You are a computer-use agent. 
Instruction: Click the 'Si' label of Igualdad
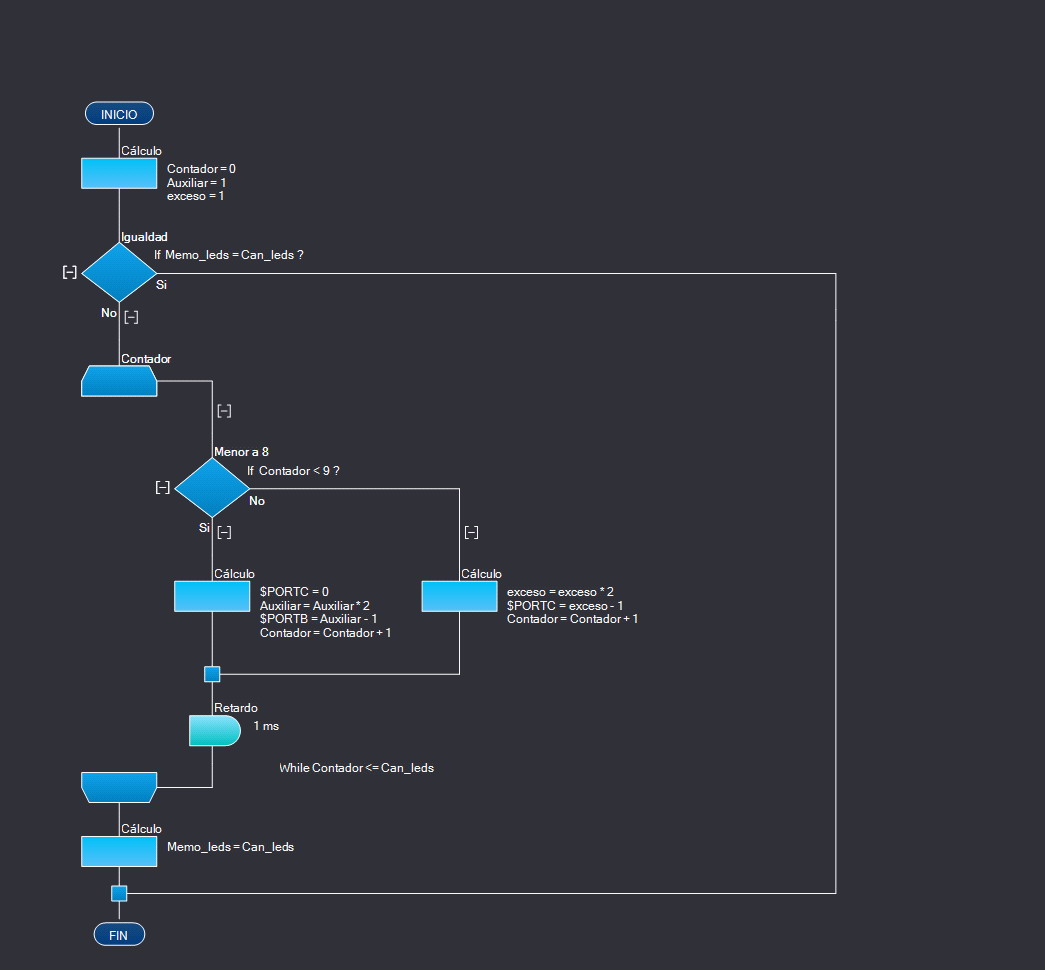coord(161,285)
